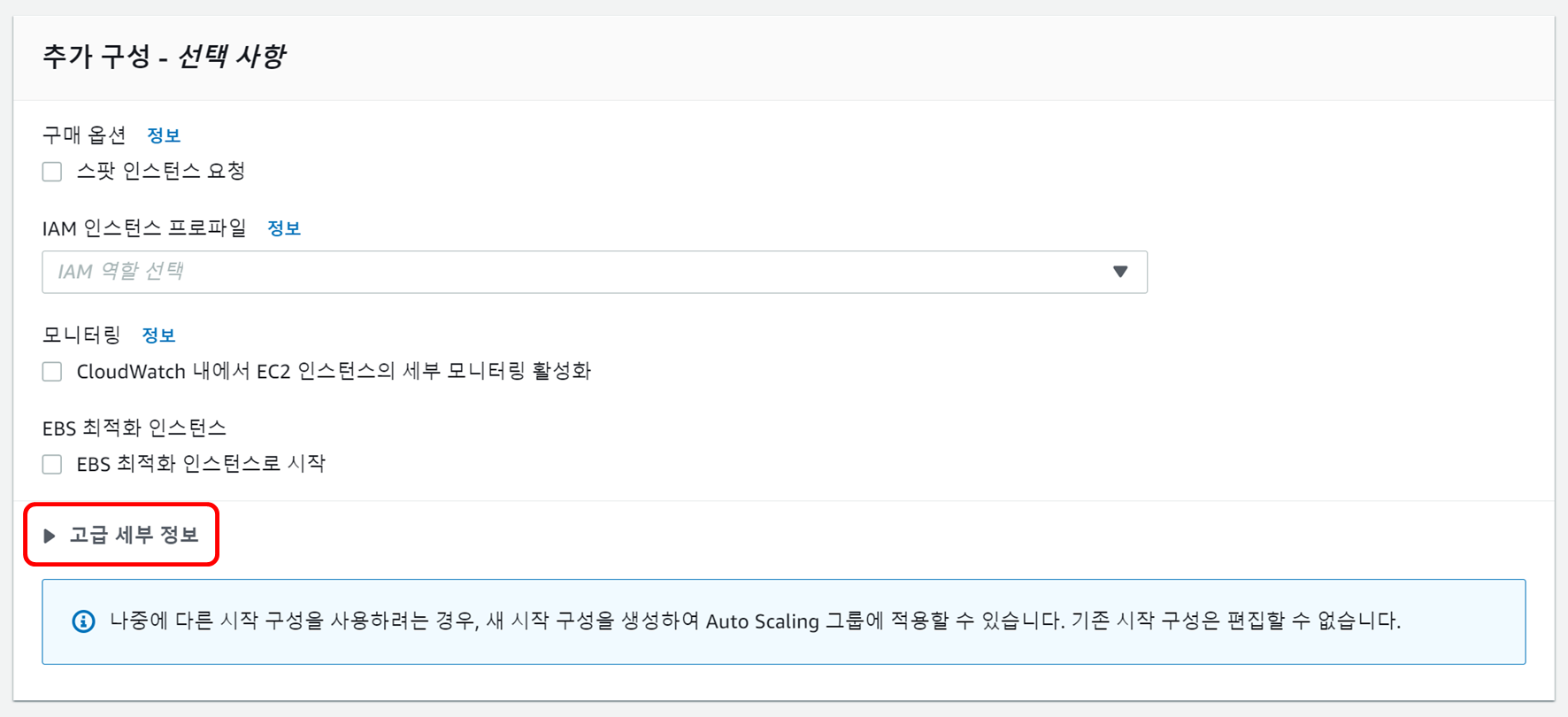The width and height of the screenshot is (1568, 717).
Task: Click the 고급 세부 정보 label text
Action: 135,536
